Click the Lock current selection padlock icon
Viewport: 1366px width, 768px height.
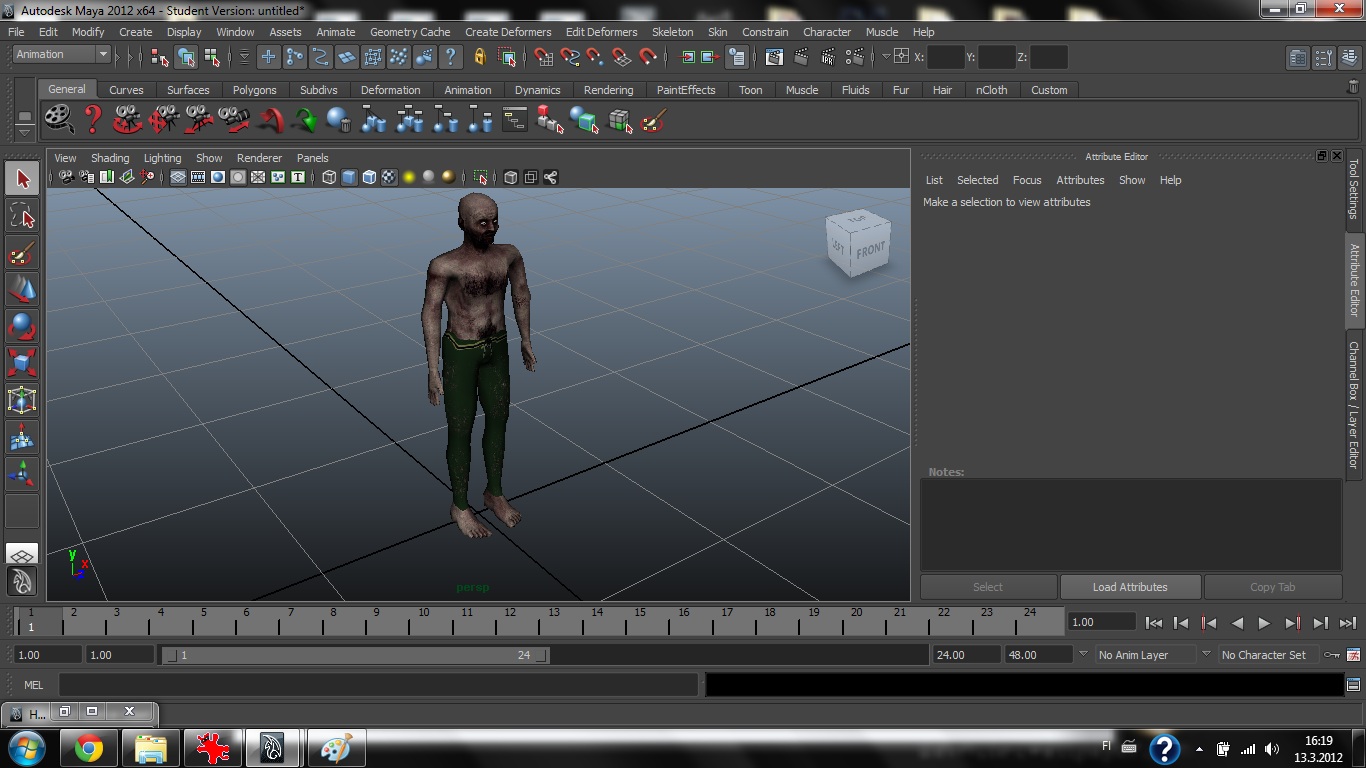click(x=479, y=57)
